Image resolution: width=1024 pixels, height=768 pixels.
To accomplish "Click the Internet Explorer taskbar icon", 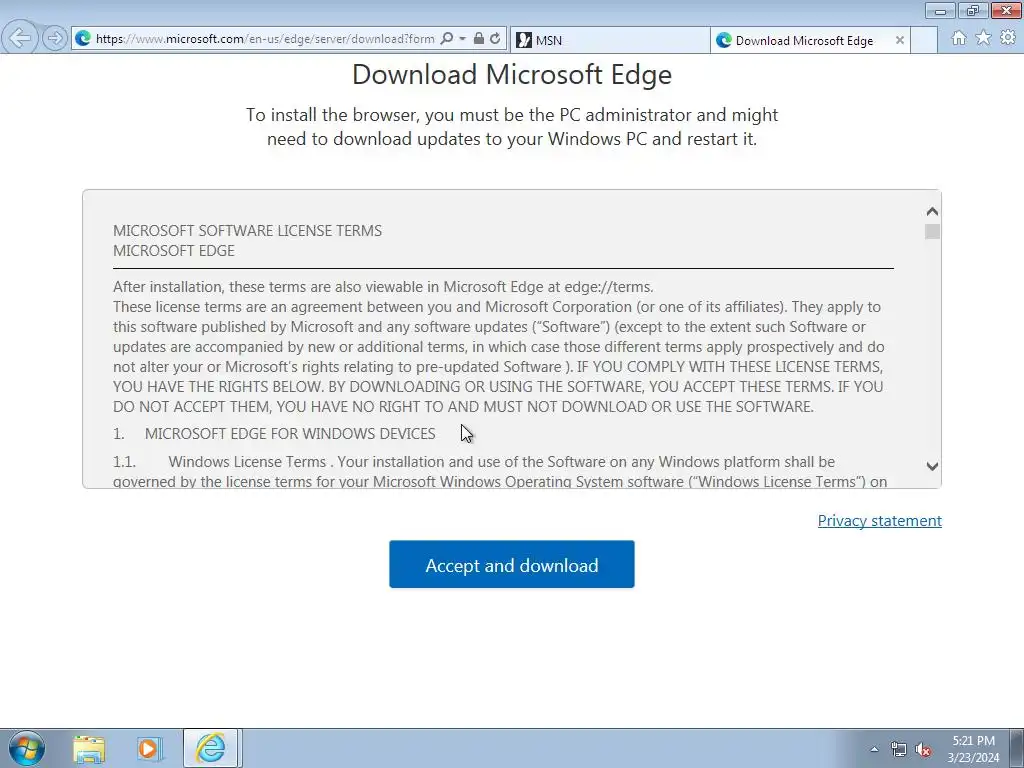I will (x=210, y=748).
